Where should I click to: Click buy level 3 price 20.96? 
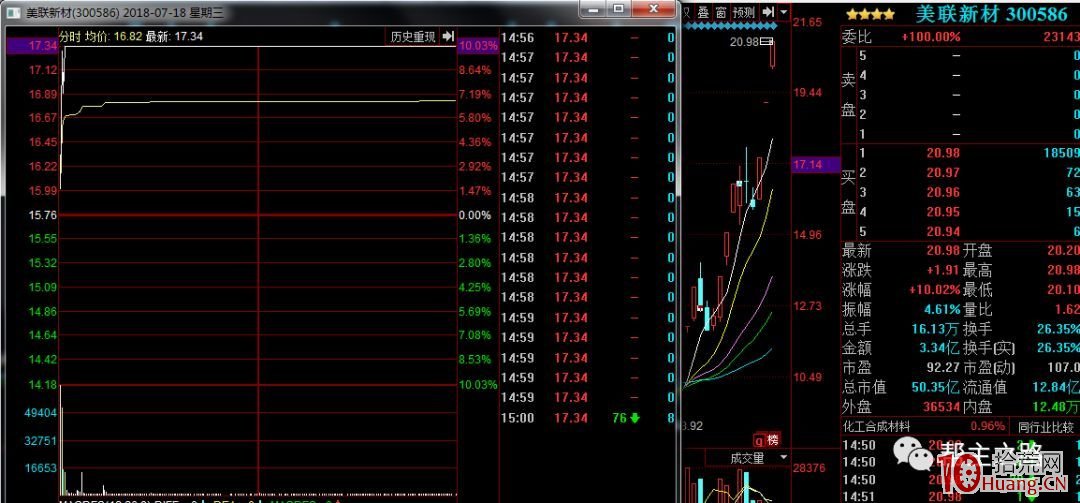[x=943, y=192]
